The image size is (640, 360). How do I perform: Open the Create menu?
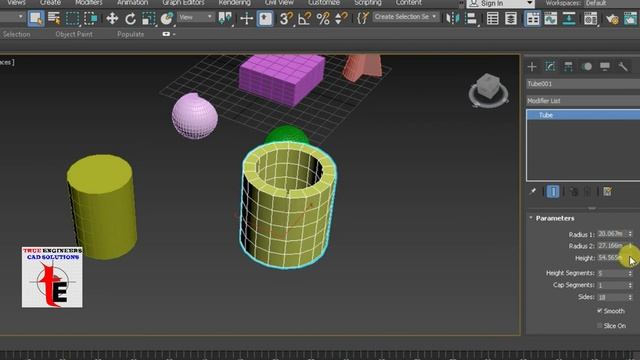pos(50,3)
